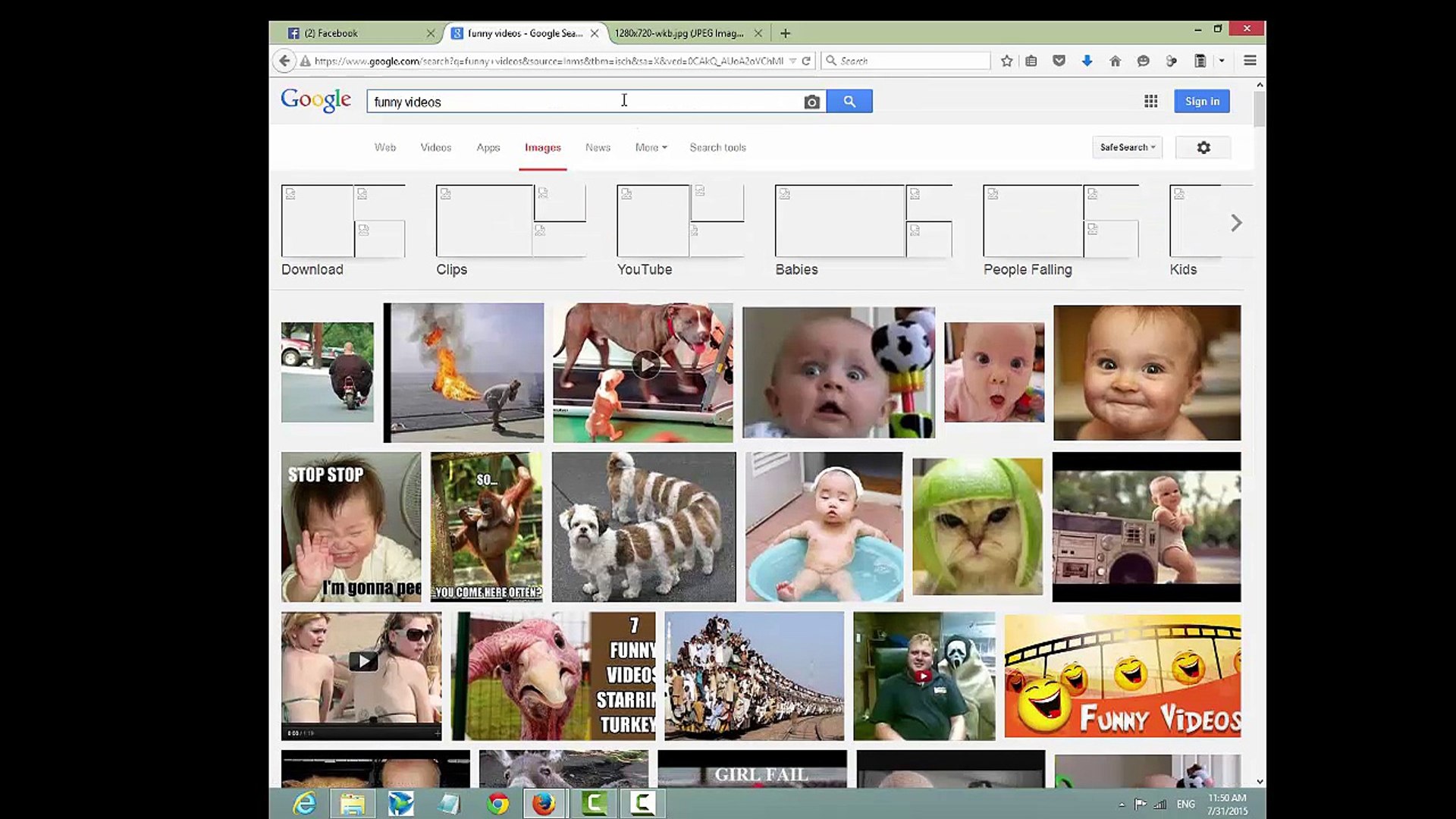Open the search settings gear
Screen dimensions: 1456x819
tap(1203, 147)
